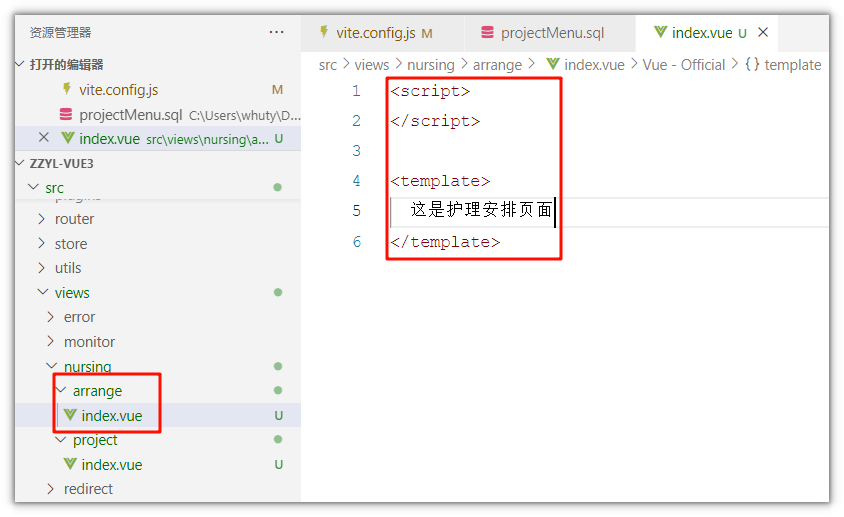Click index.vue in the breadcrumb path
Screen dimensions: 844x517
tap(594, 65)
